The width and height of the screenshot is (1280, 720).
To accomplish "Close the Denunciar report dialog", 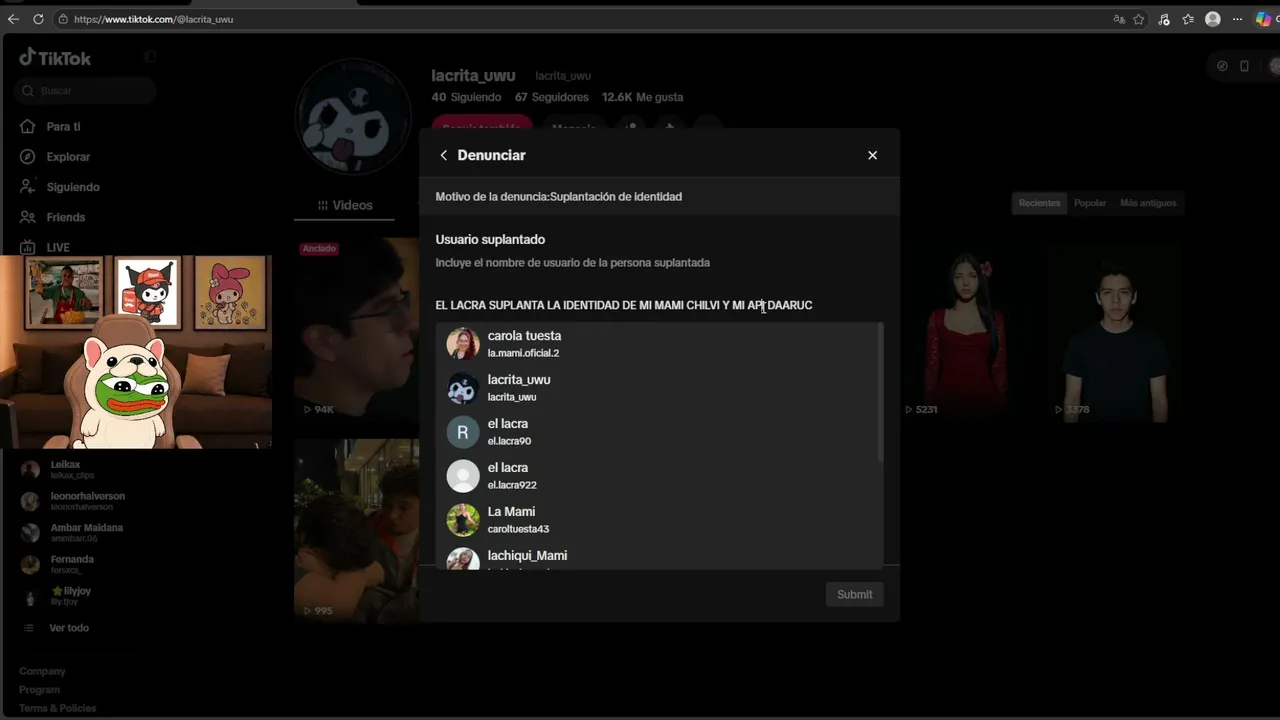I will [x=872, y=155].
